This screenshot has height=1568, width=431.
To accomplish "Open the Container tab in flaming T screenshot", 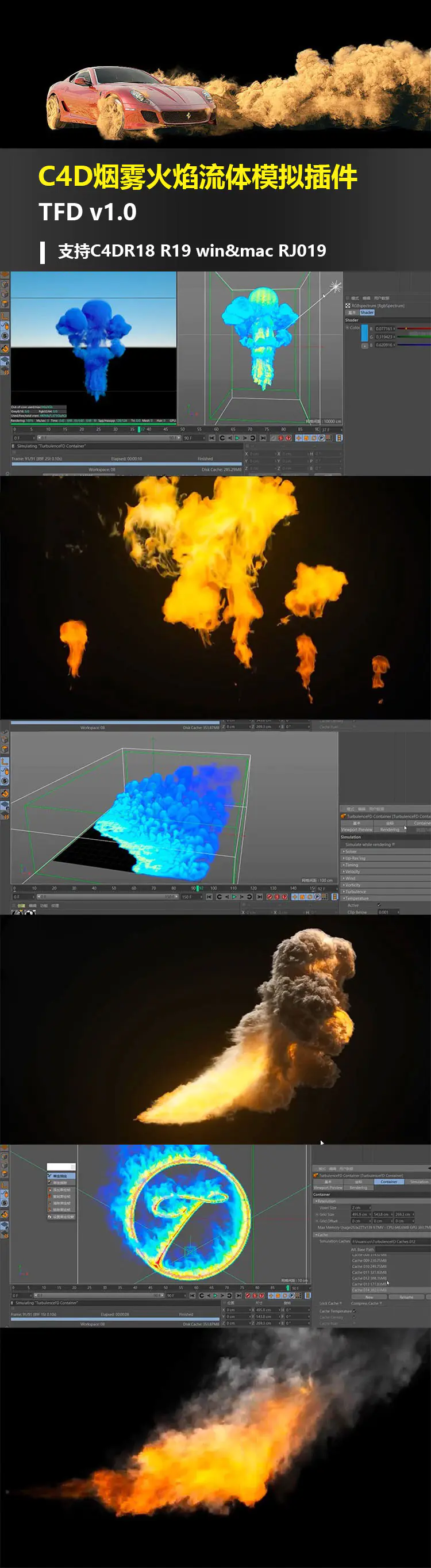I will (389, 1182).
